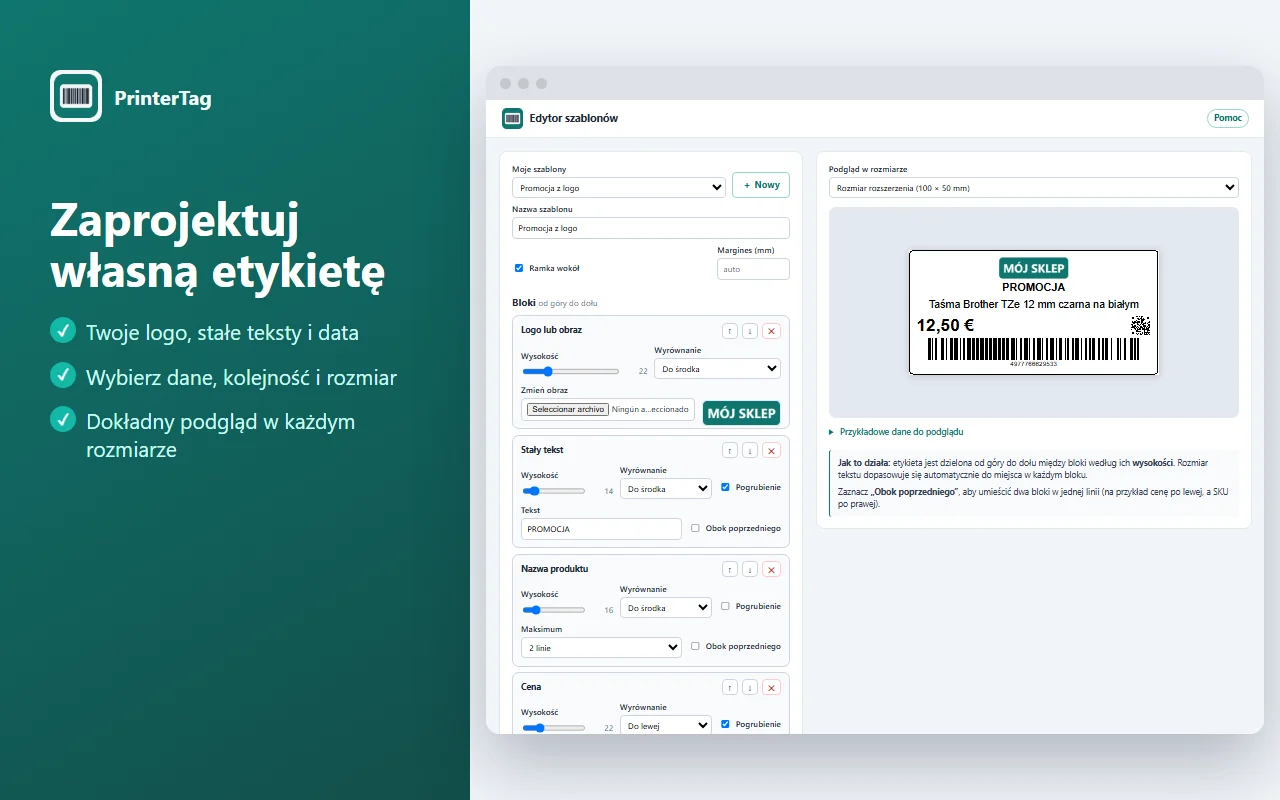The height and width of the screenshot is (800, 1280).
Task: Adjust the Wysokość slider for Nazwa produktu
Action: 554,609
